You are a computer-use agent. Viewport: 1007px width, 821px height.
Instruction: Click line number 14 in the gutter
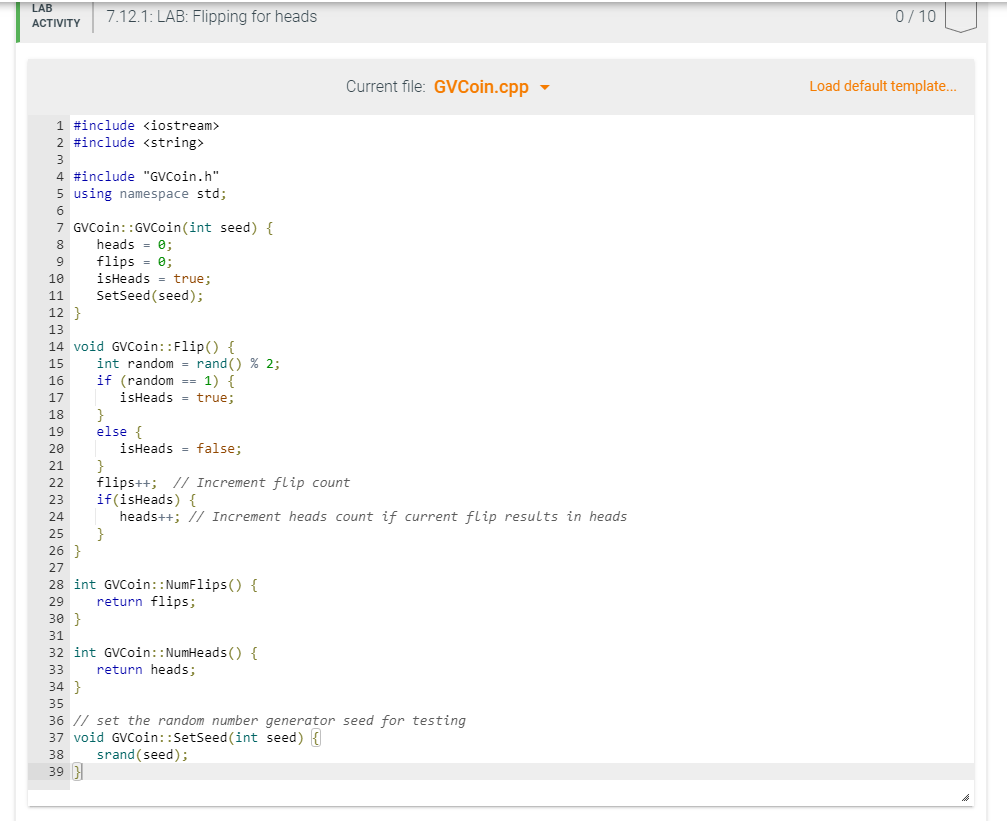coord(56,346)
